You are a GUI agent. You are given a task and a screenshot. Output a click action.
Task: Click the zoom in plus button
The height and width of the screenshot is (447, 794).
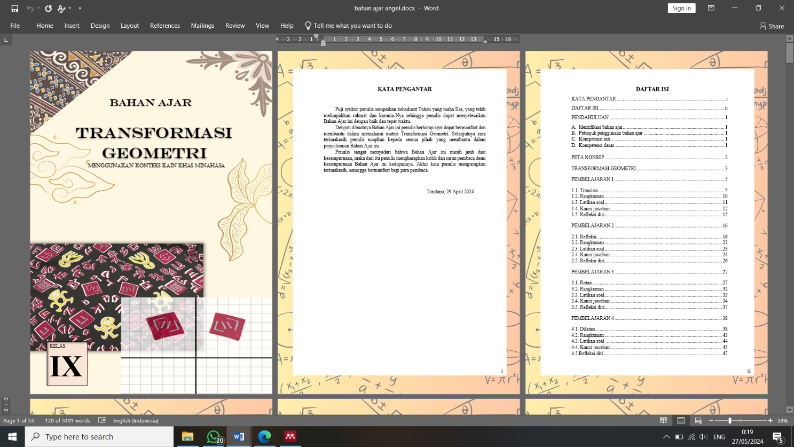(x=769, y=421)
